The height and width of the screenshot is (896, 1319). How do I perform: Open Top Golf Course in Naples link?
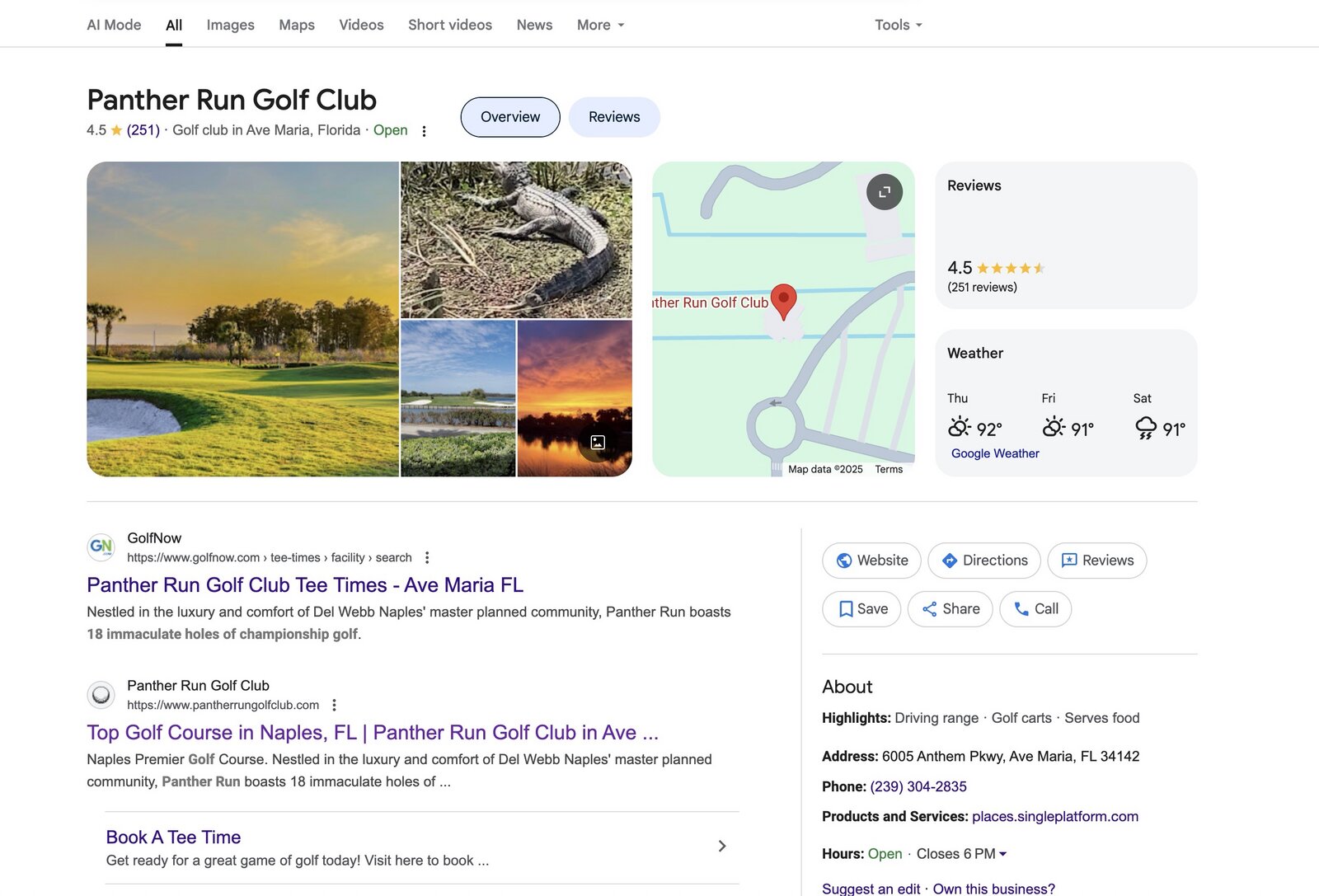tap(373, 733)
